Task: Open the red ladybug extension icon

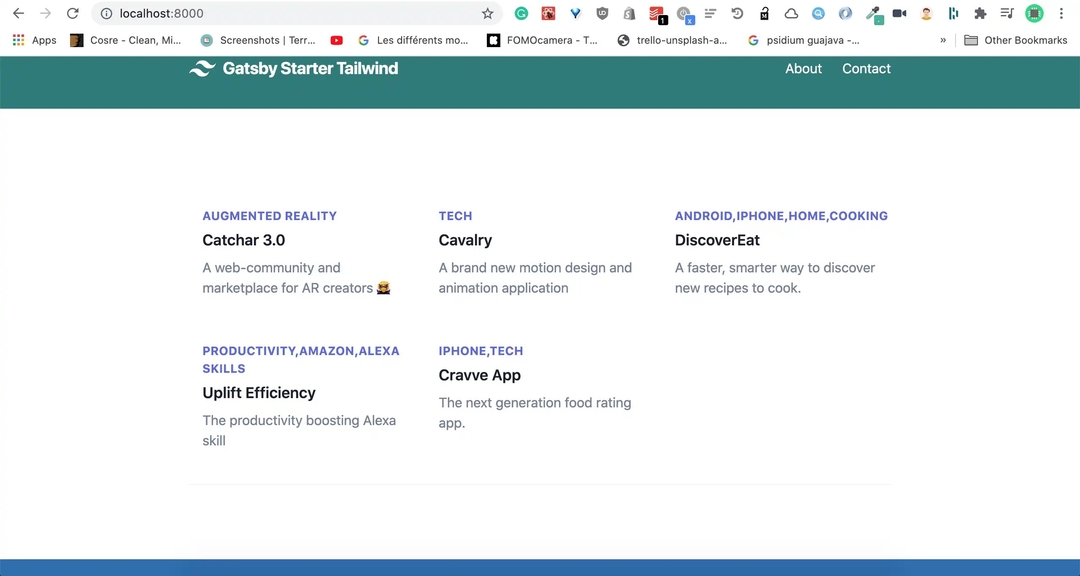Action: click(x=548, y=13)
